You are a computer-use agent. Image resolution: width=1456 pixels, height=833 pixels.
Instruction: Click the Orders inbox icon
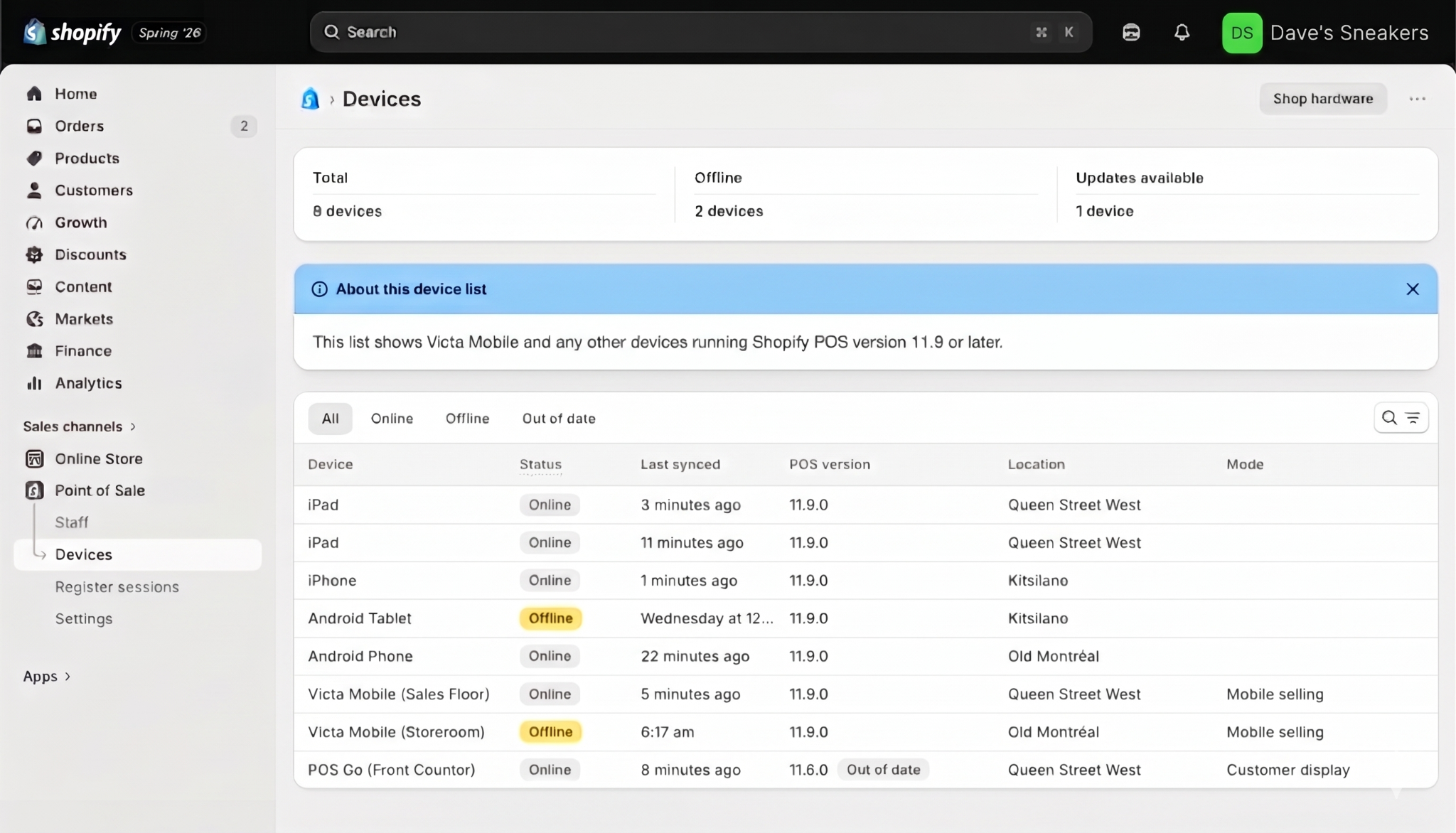coord(34,126)
